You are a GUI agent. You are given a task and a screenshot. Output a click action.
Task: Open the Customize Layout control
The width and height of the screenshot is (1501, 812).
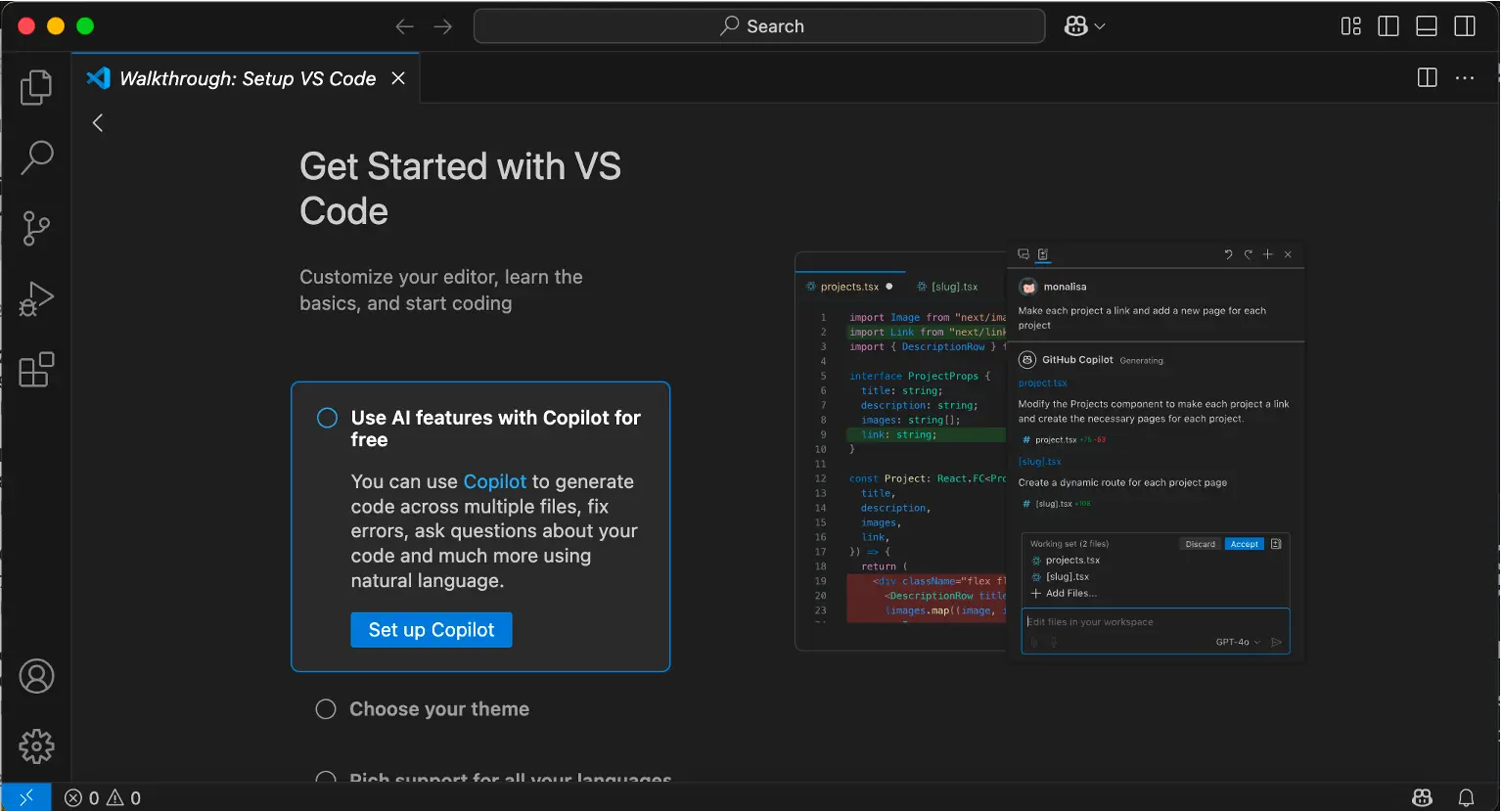tap(1351, 26)
